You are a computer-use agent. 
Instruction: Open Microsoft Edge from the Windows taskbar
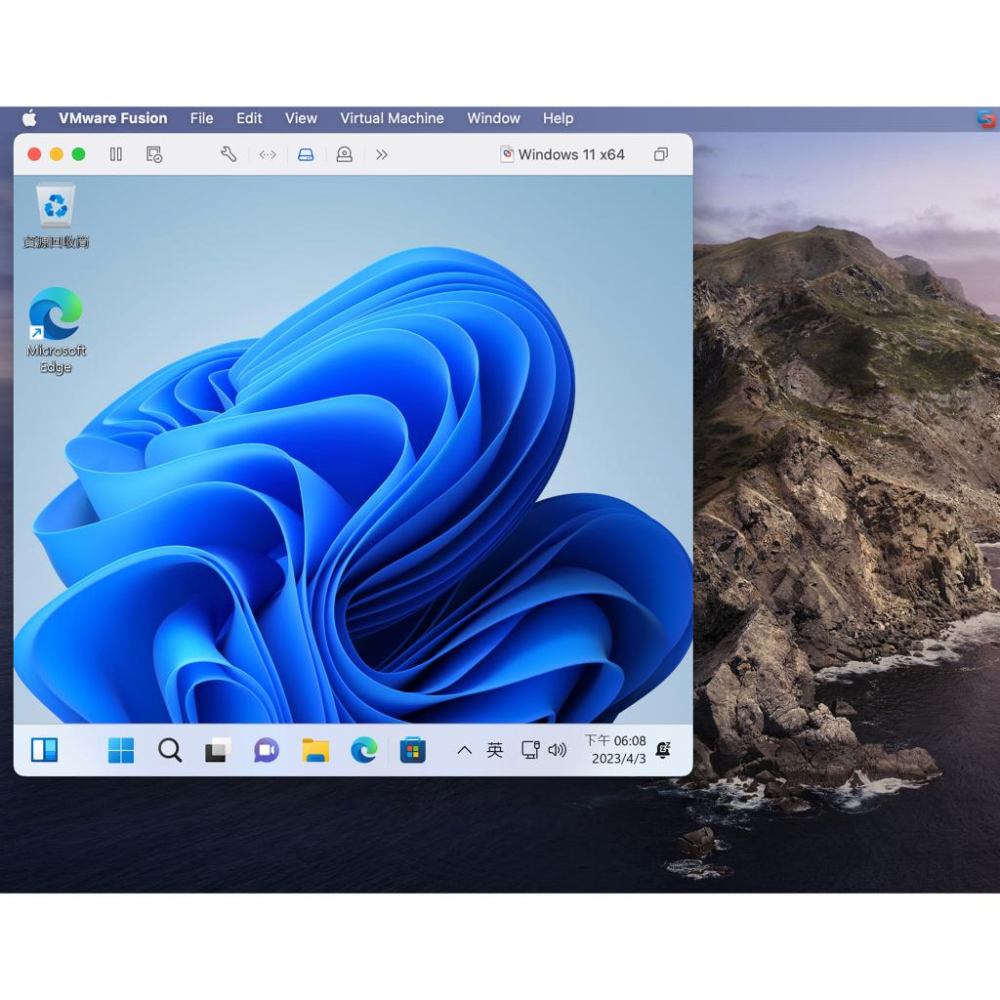click(362, 750)
